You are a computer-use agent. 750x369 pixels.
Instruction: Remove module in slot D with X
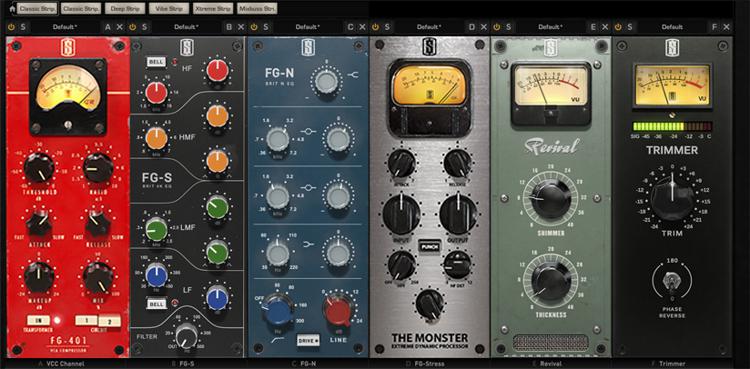(484, 27)
